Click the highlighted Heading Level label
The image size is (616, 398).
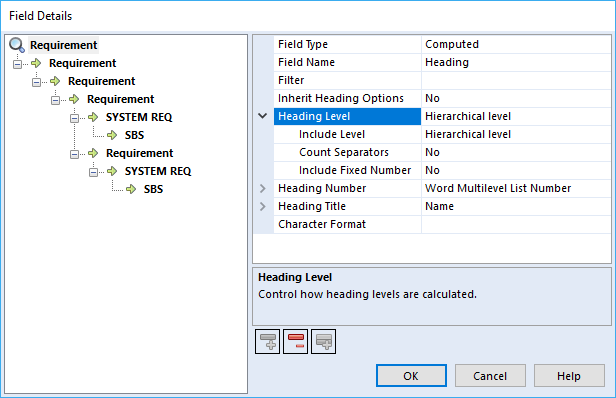347,116
